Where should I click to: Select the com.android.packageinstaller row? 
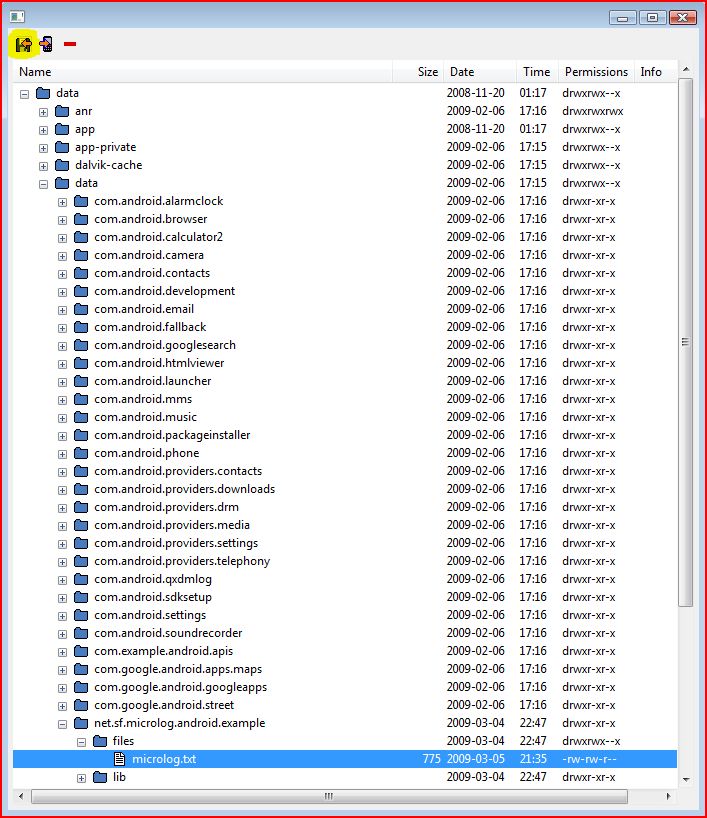(345, 435)
